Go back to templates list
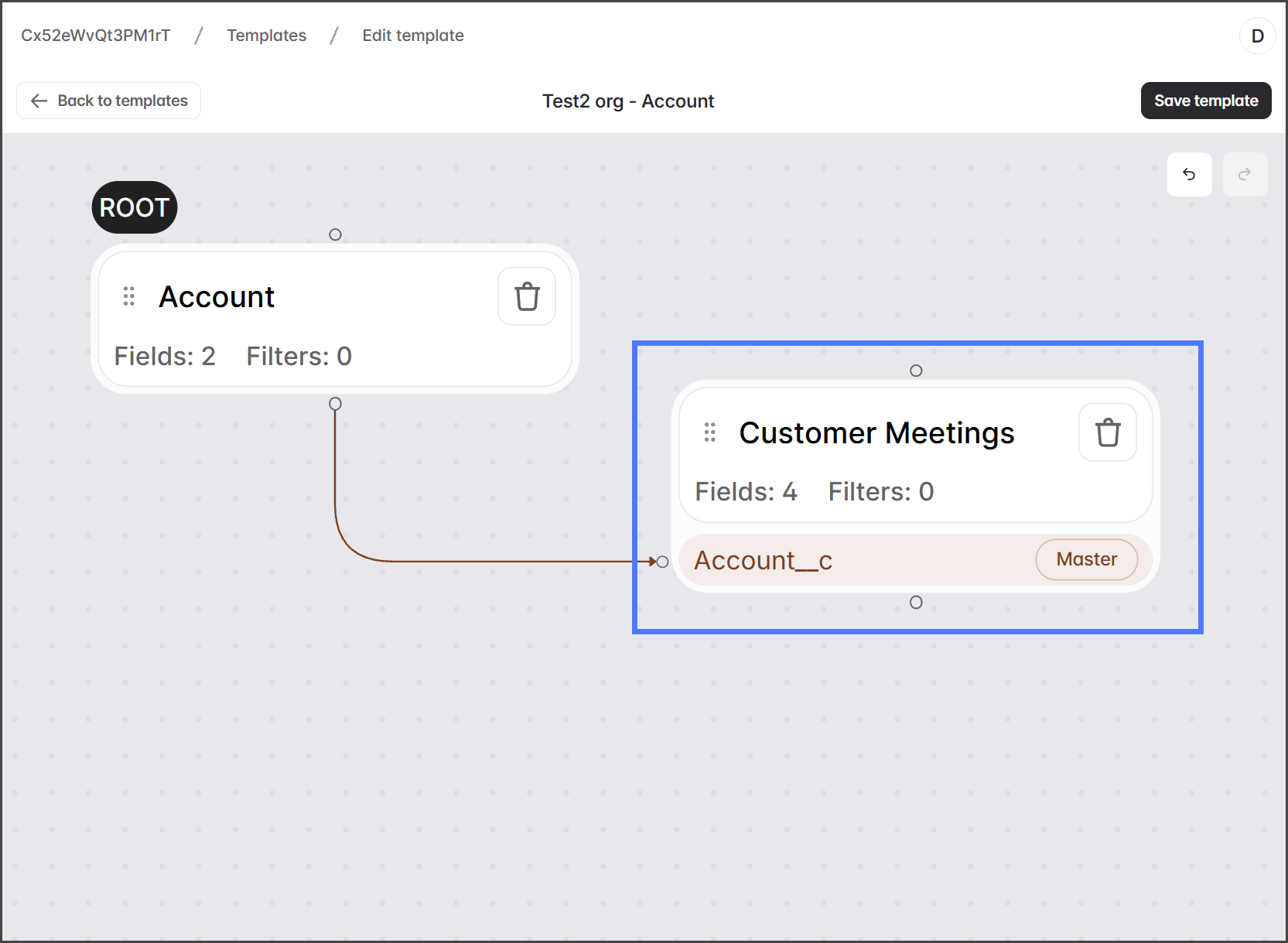 pos(109,101)
